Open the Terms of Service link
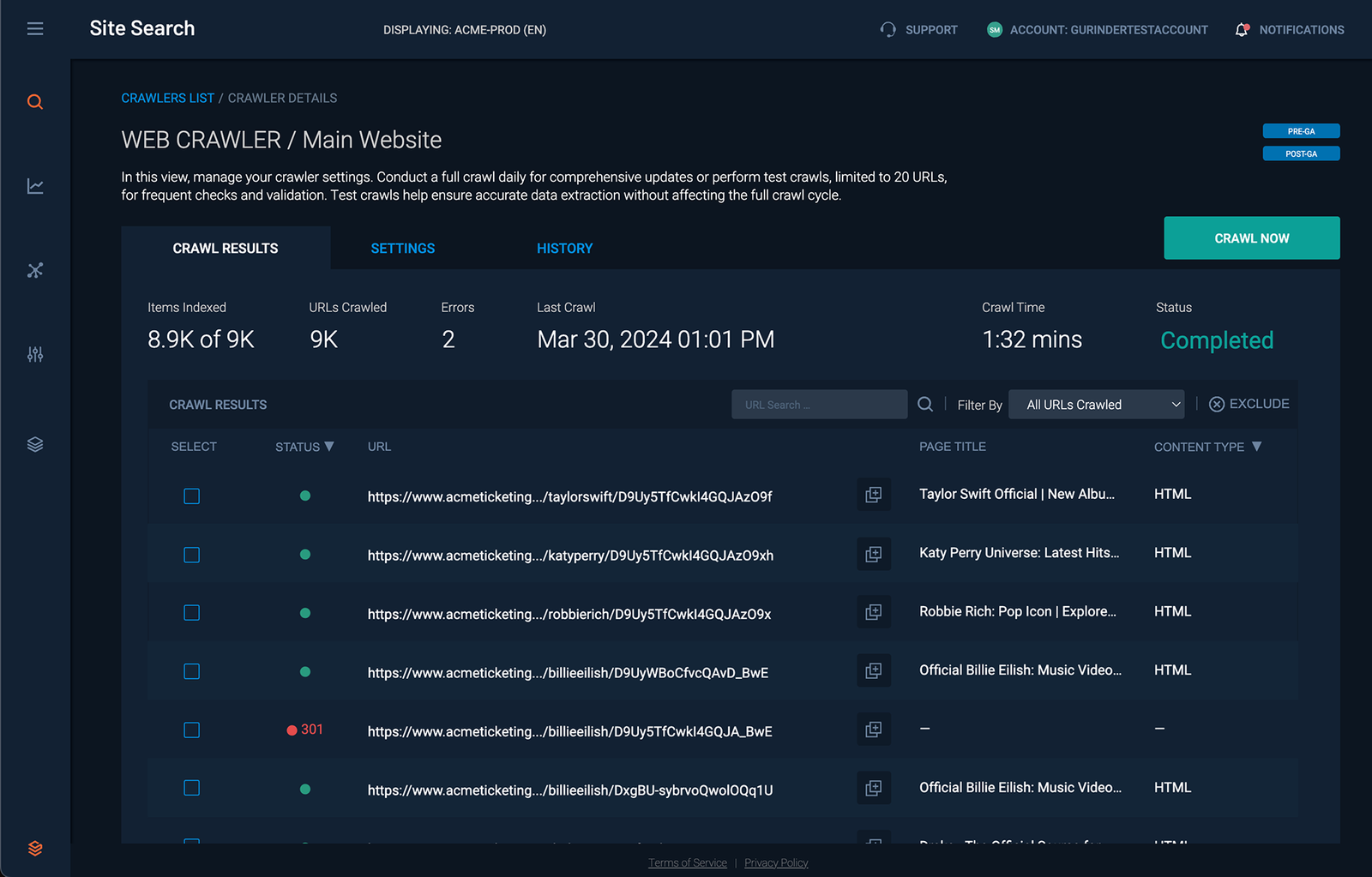Screen dimensions: 1372x877 point(688,862)
